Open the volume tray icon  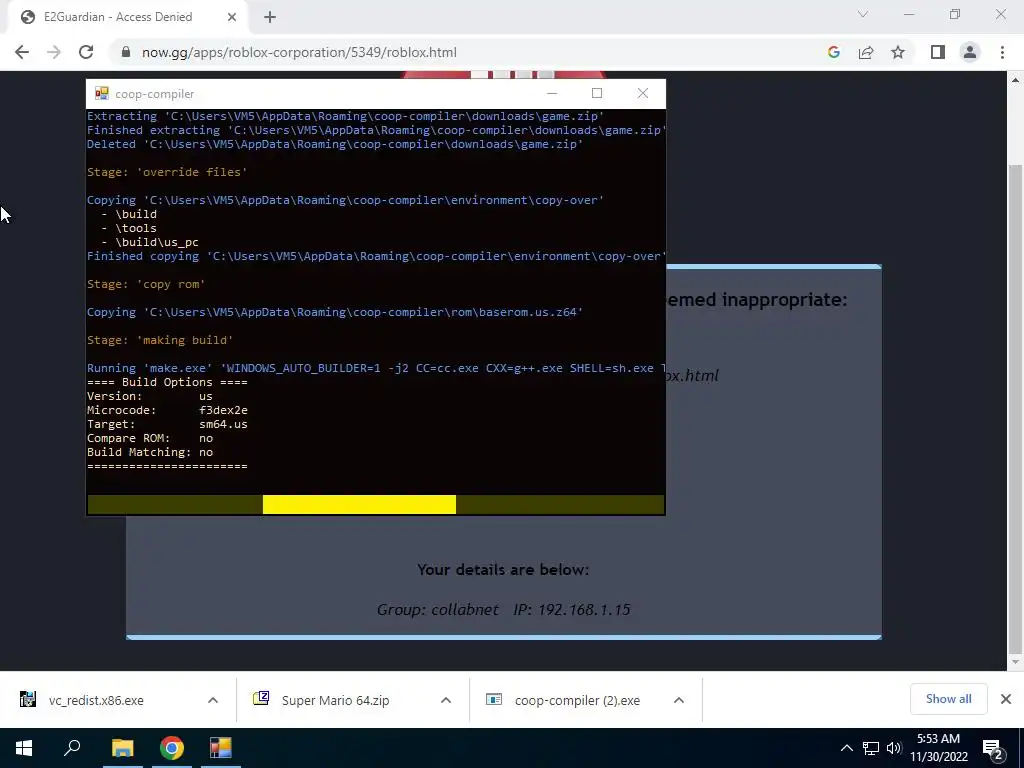pos(894,748)
